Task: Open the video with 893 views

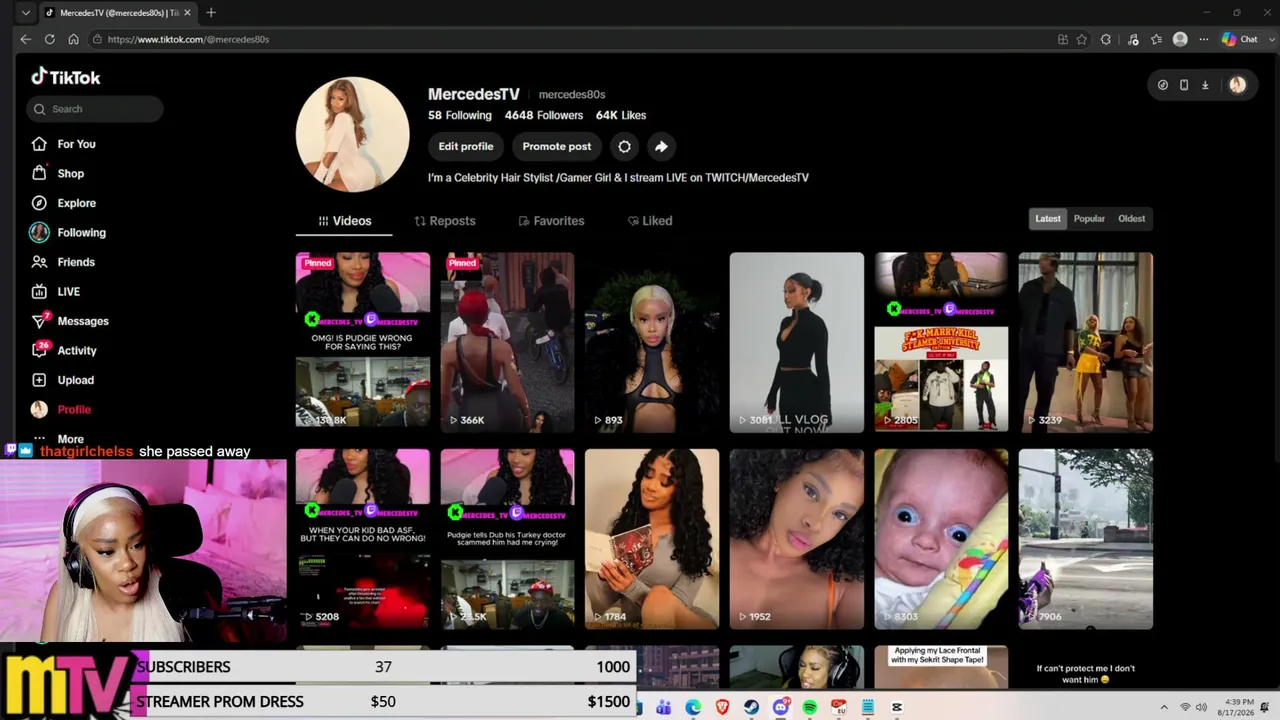Action: point(652,342)
